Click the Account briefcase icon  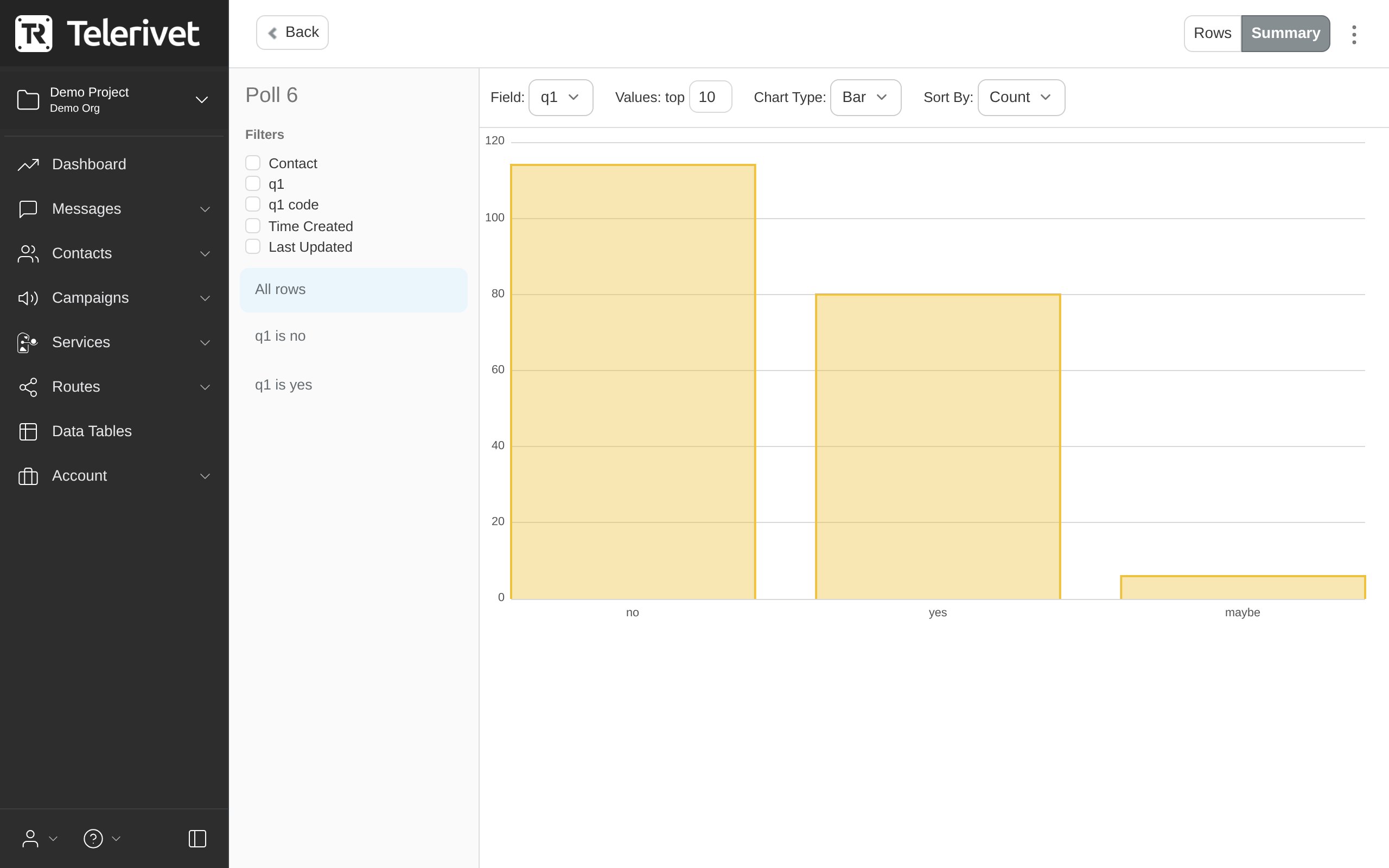pyautogui.click(x=28, y=476)
